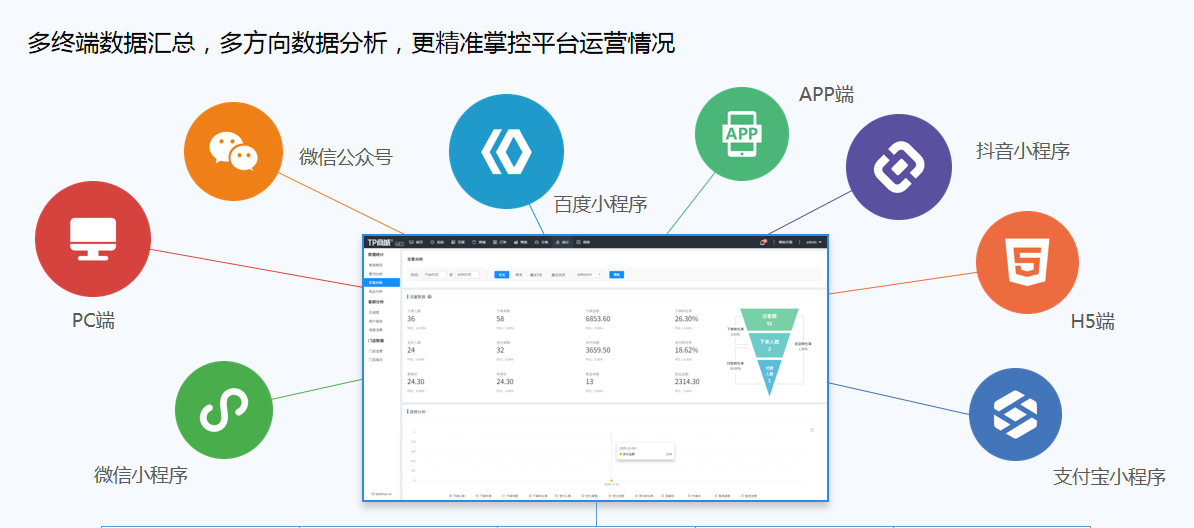Toggle the 下单金额 orange legend item
Image resolution: width=1194 pixels, height=528 pixels.
[x=510, y=495]
